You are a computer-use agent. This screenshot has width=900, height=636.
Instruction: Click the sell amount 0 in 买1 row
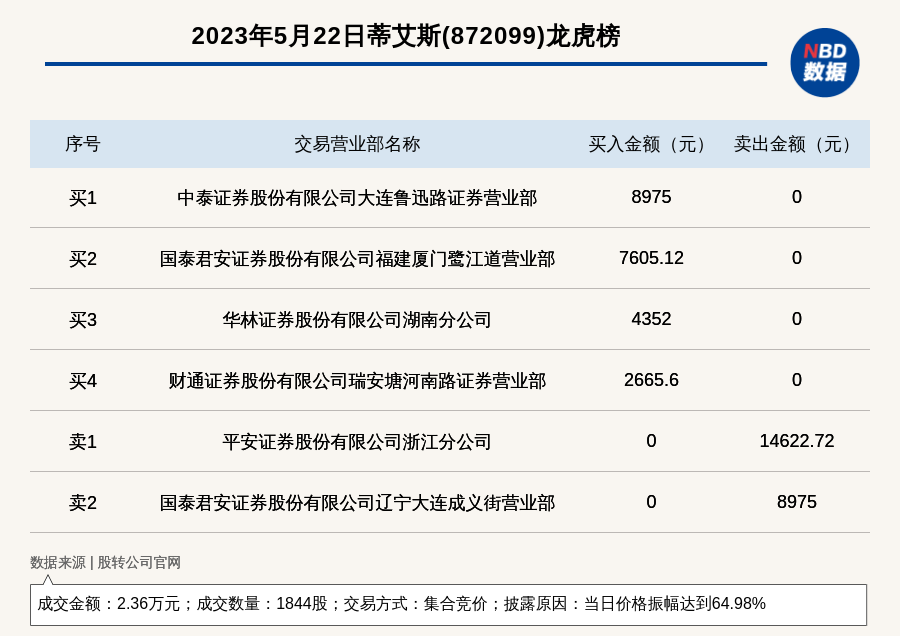click(x=797, y=197)
